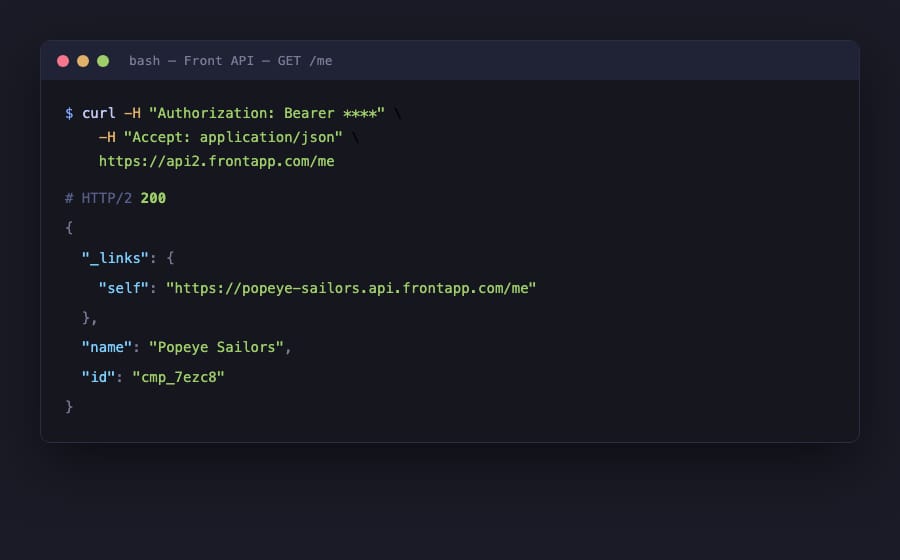Click the '$' shell prompt symbol
Screen dimensions: 900x560
click(69, 113)
